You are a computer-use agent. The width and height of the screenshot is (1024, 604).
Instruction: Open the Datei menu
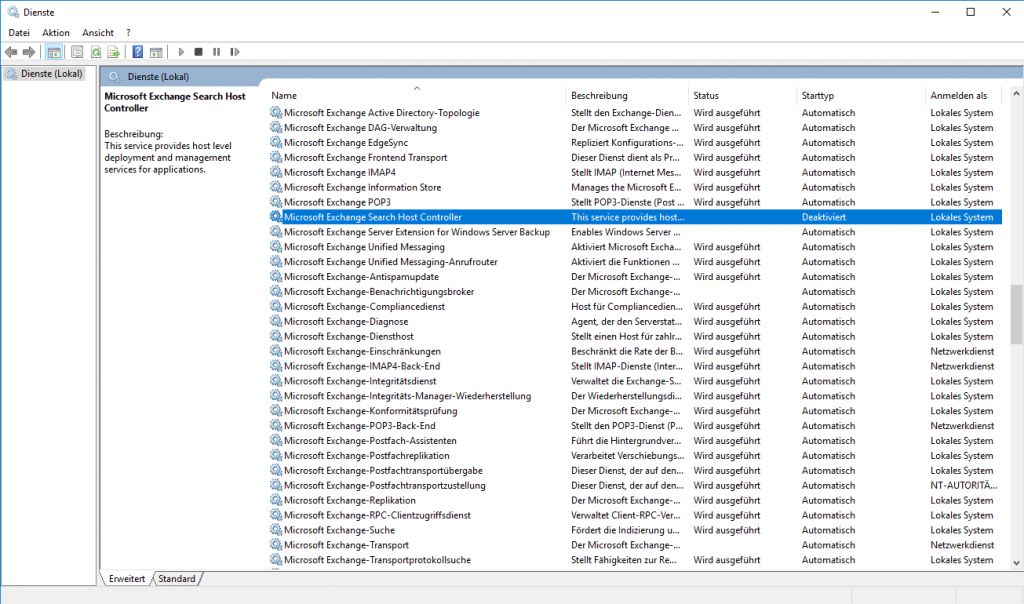click(19, 33)
